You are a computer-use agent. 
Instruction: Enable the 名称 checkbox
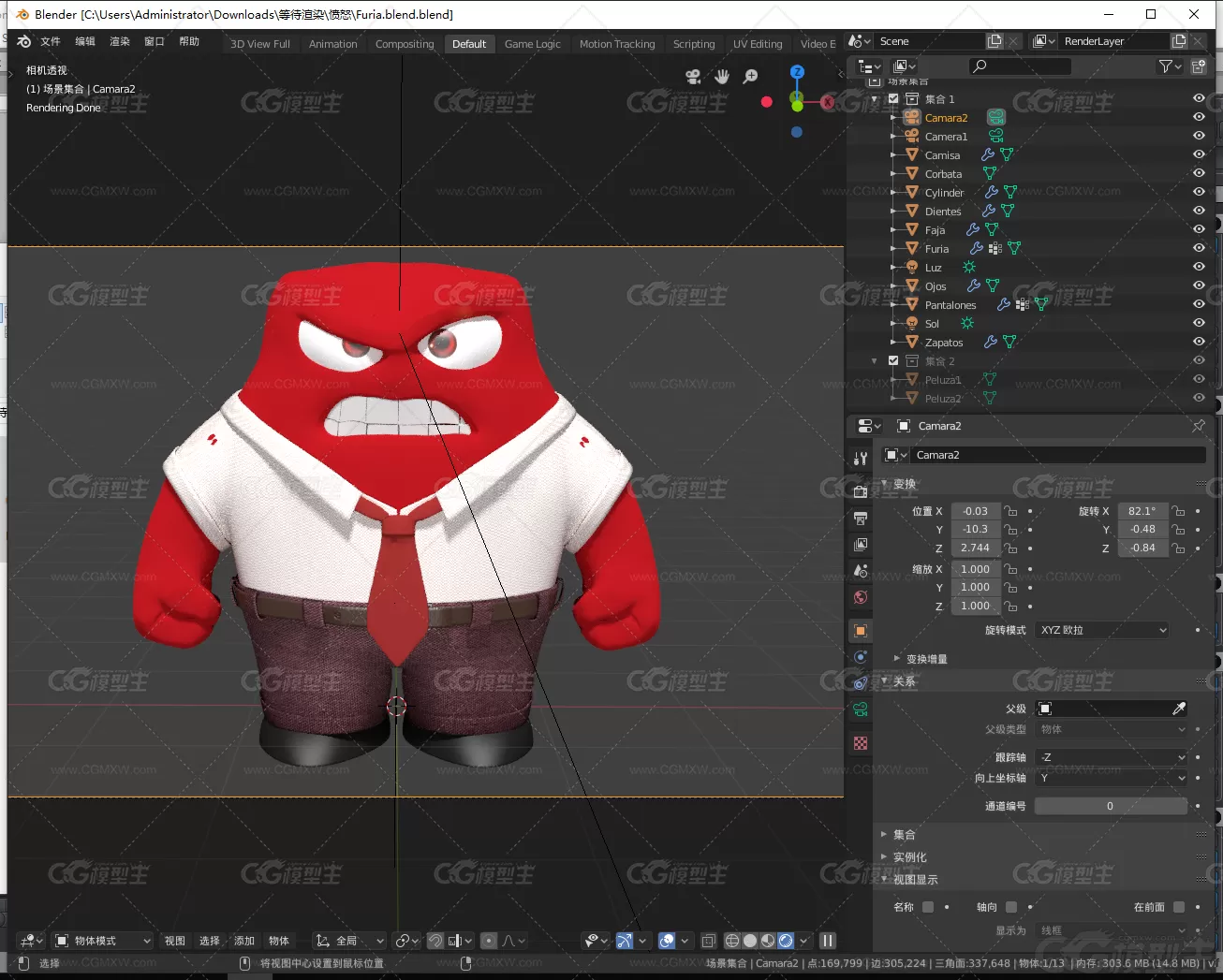[928, 907]
